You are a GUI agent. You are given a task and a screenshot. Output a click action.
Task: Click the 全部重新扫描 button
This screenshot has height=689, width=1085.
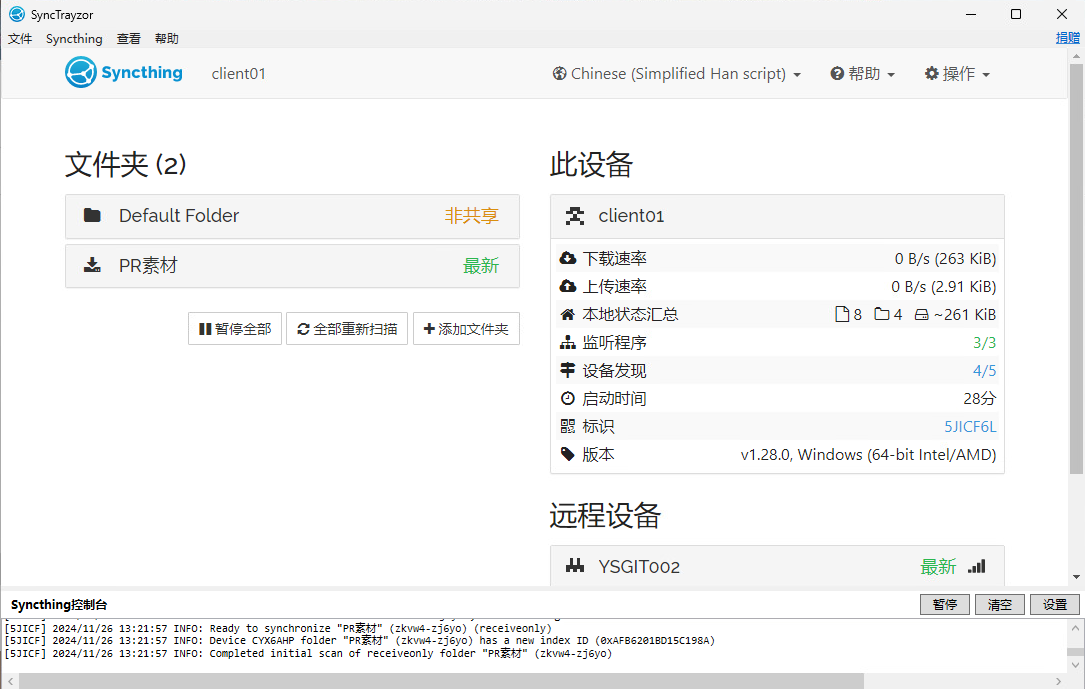click(347, 329)
